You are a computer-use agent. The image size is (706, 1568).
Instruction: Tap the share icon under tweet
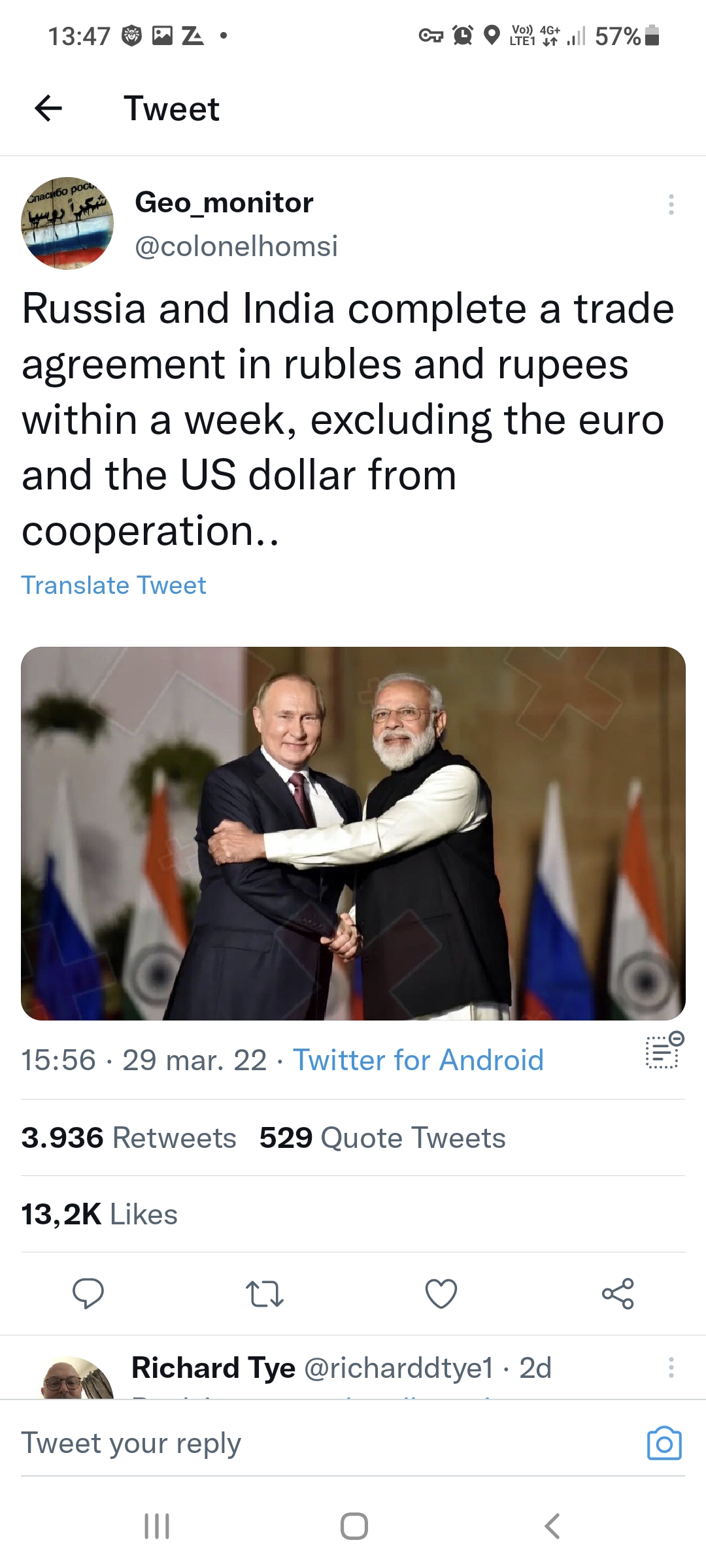point(618,1294)
